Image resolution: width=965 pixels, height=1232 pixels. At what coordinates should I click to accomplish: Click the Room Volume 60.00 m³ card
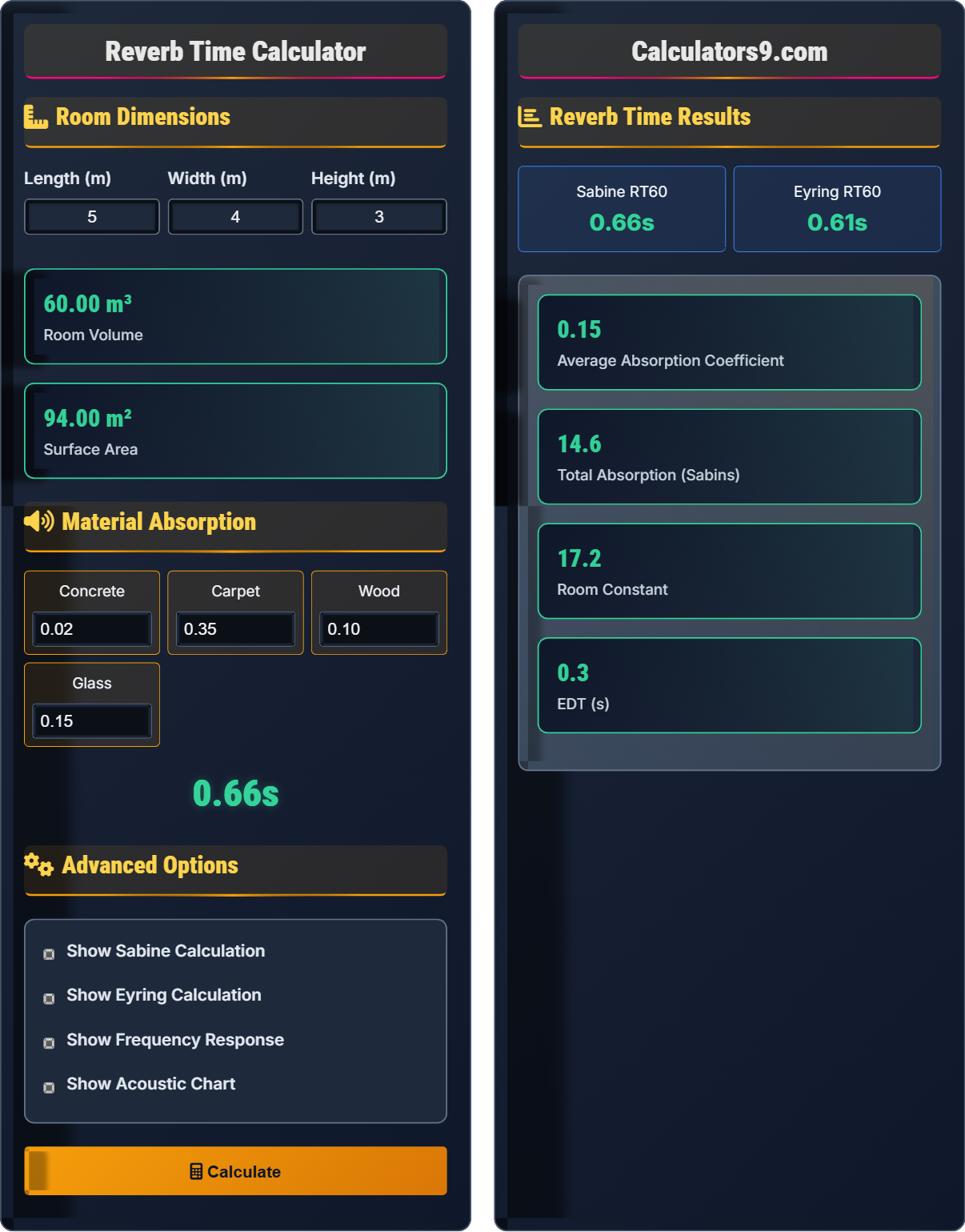[x=235, y=316]
